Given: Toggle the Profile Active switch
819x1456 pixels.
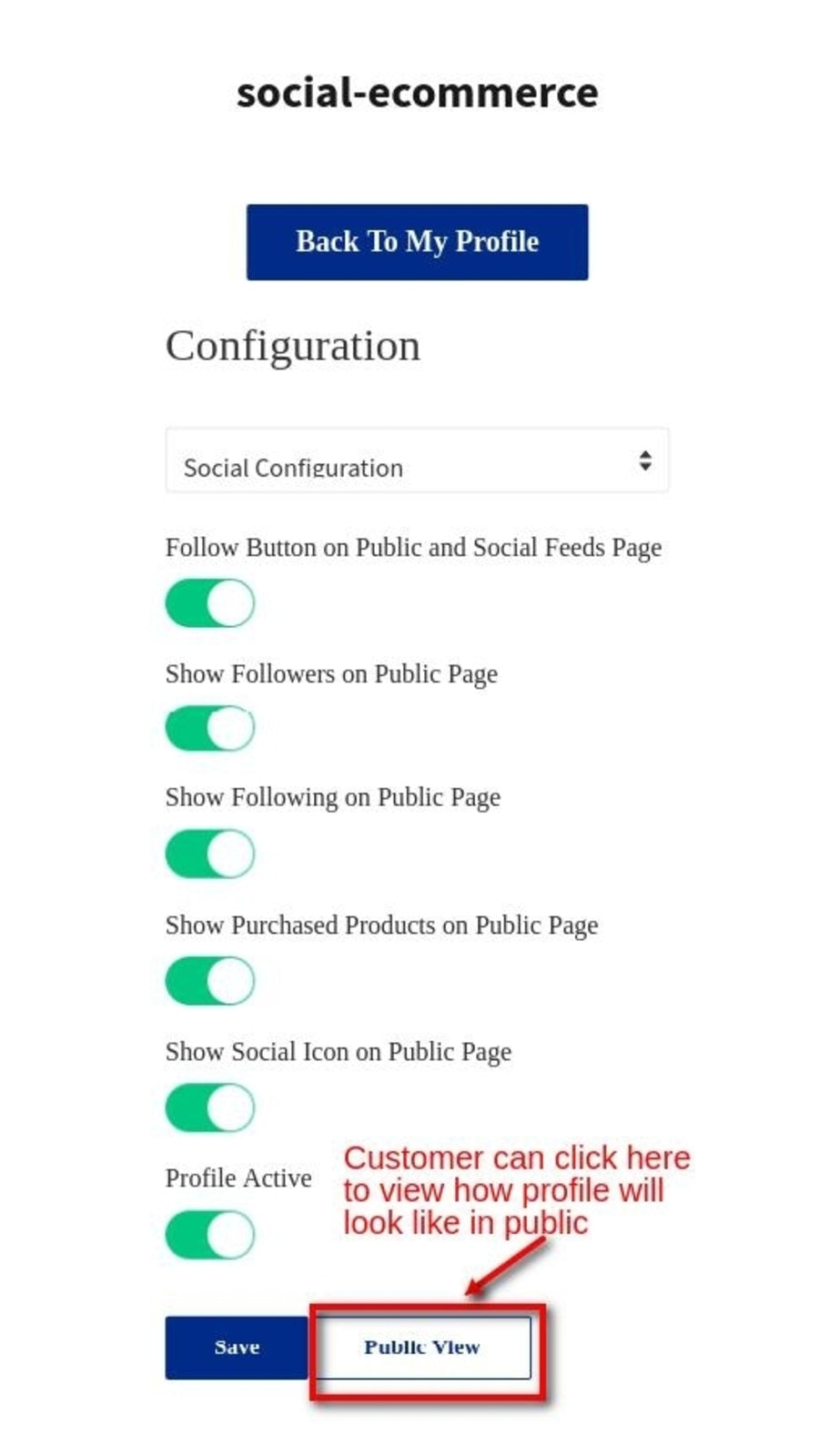Looking at the screenshot, I should point(210,1235).
